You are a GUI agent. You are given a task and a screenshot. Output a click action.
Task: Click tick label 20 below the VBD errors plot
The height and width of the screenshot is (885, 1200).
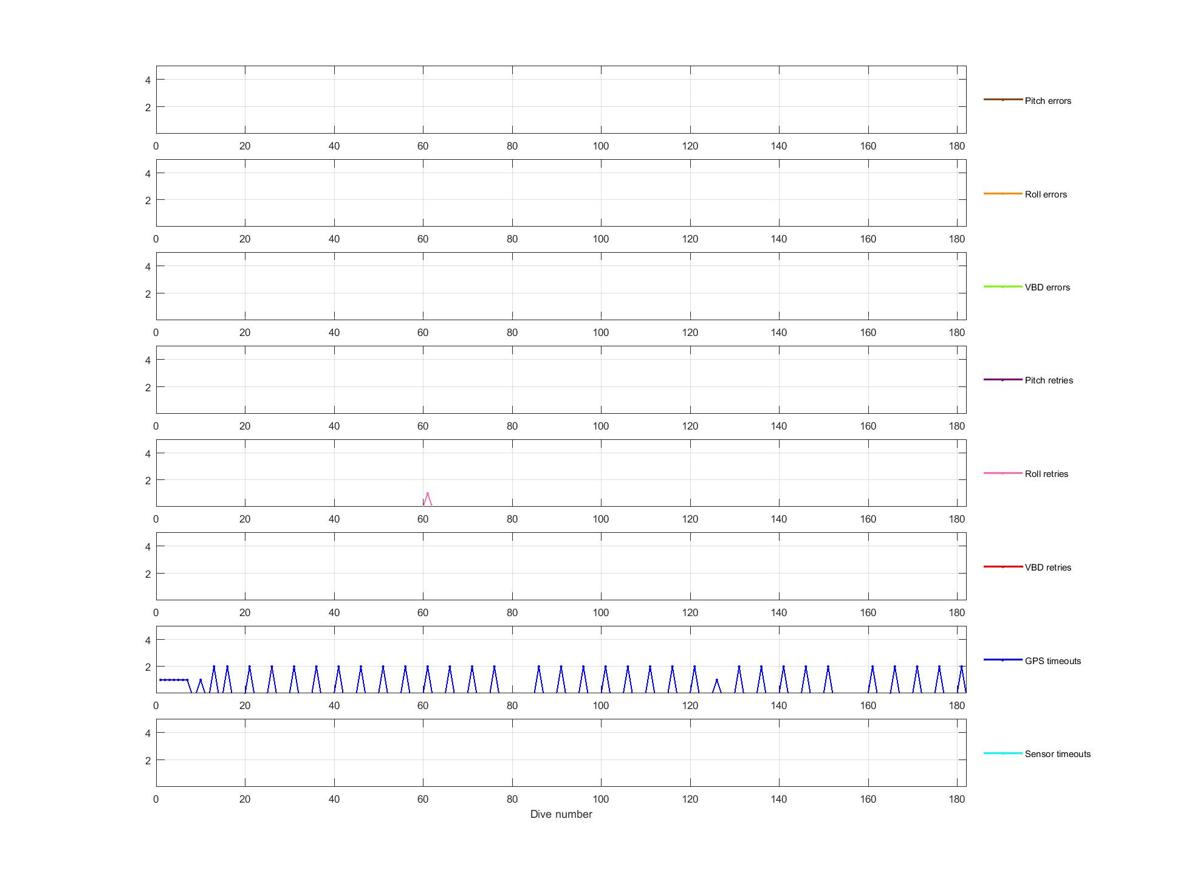pyautogui.click(x=245, y=333)
